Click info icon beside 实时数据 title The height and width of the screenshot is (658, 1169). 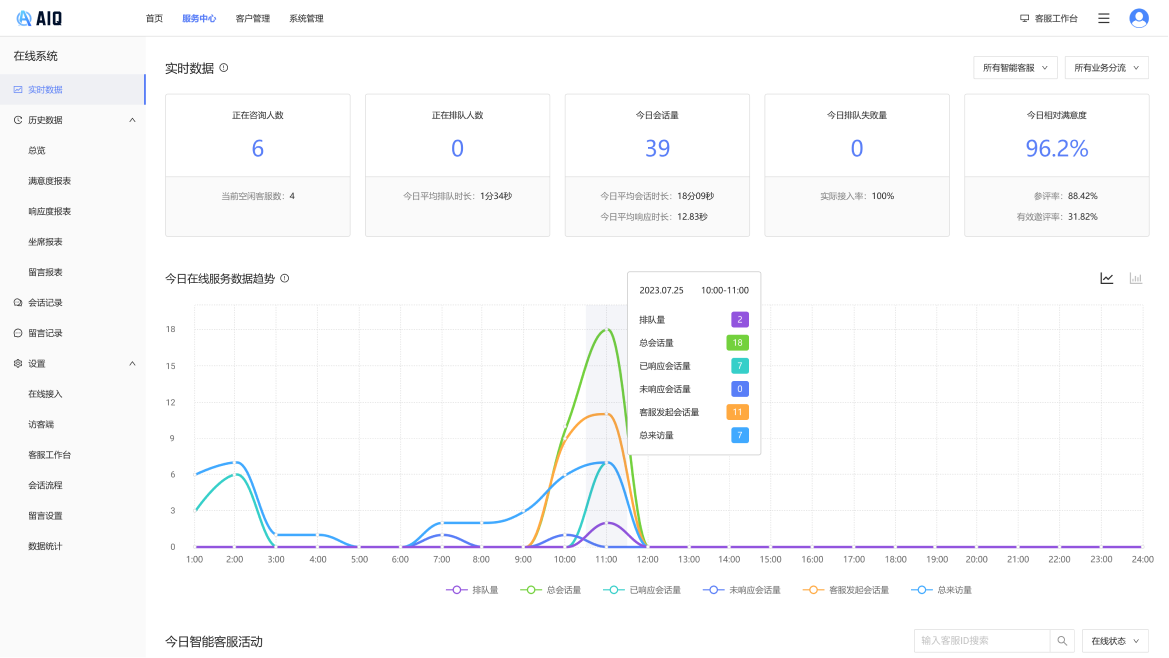point(224,68)
